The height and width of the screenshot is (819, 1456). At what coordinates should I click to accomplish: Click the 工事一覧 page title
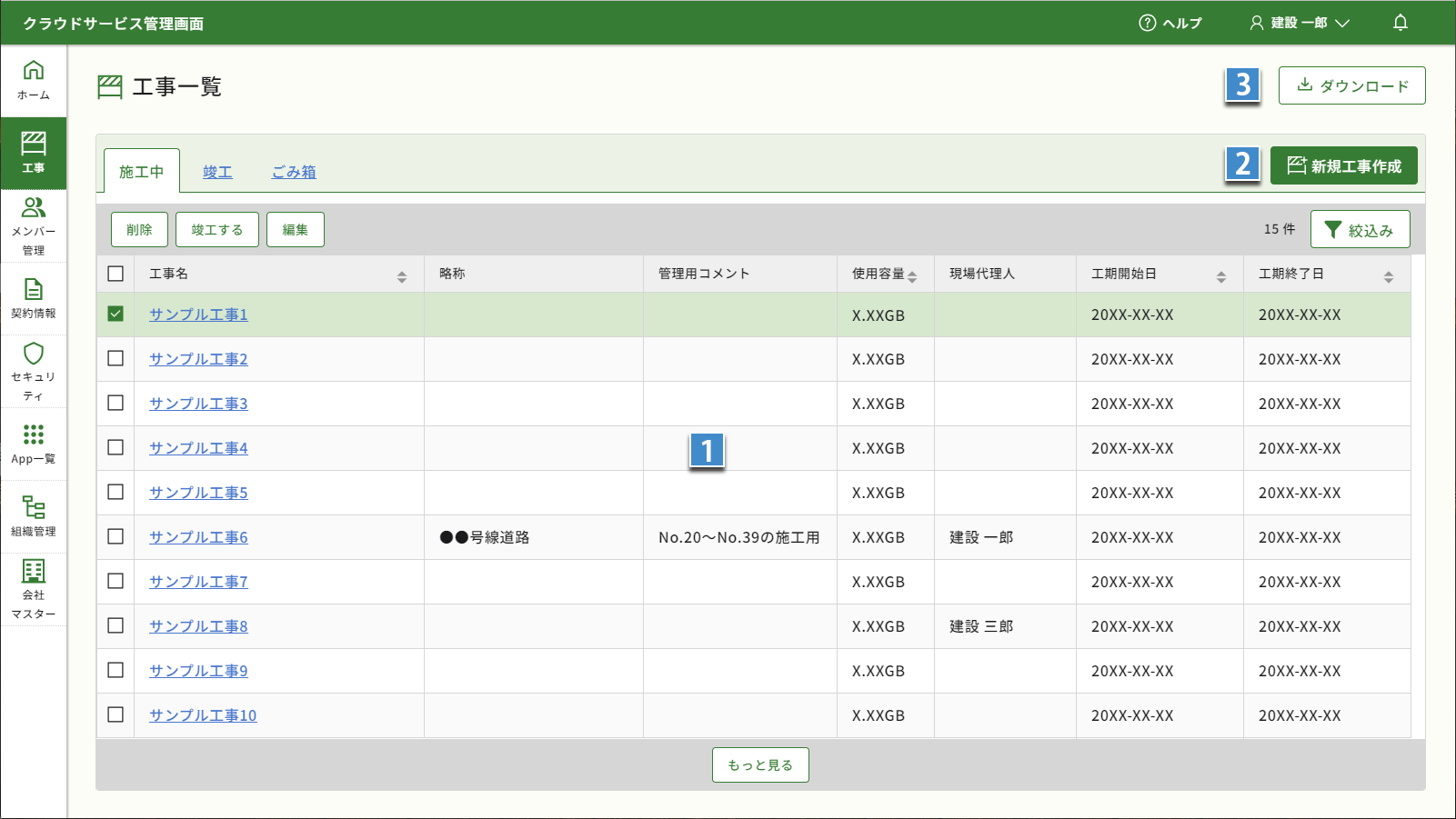click(177, 86)
